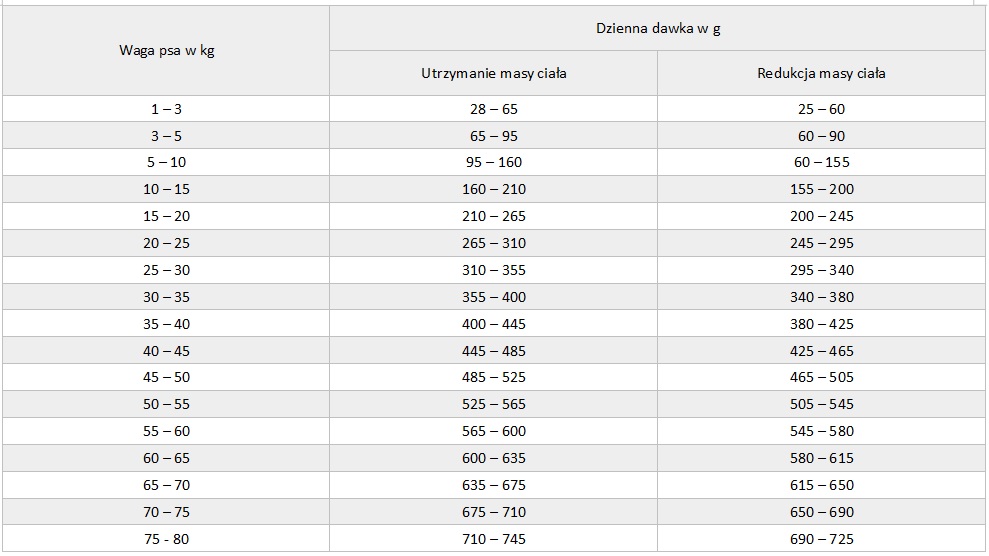Click the weight range '60 – 65'
Viewport: 989px width, 556px height.
(x=167, y=458)
